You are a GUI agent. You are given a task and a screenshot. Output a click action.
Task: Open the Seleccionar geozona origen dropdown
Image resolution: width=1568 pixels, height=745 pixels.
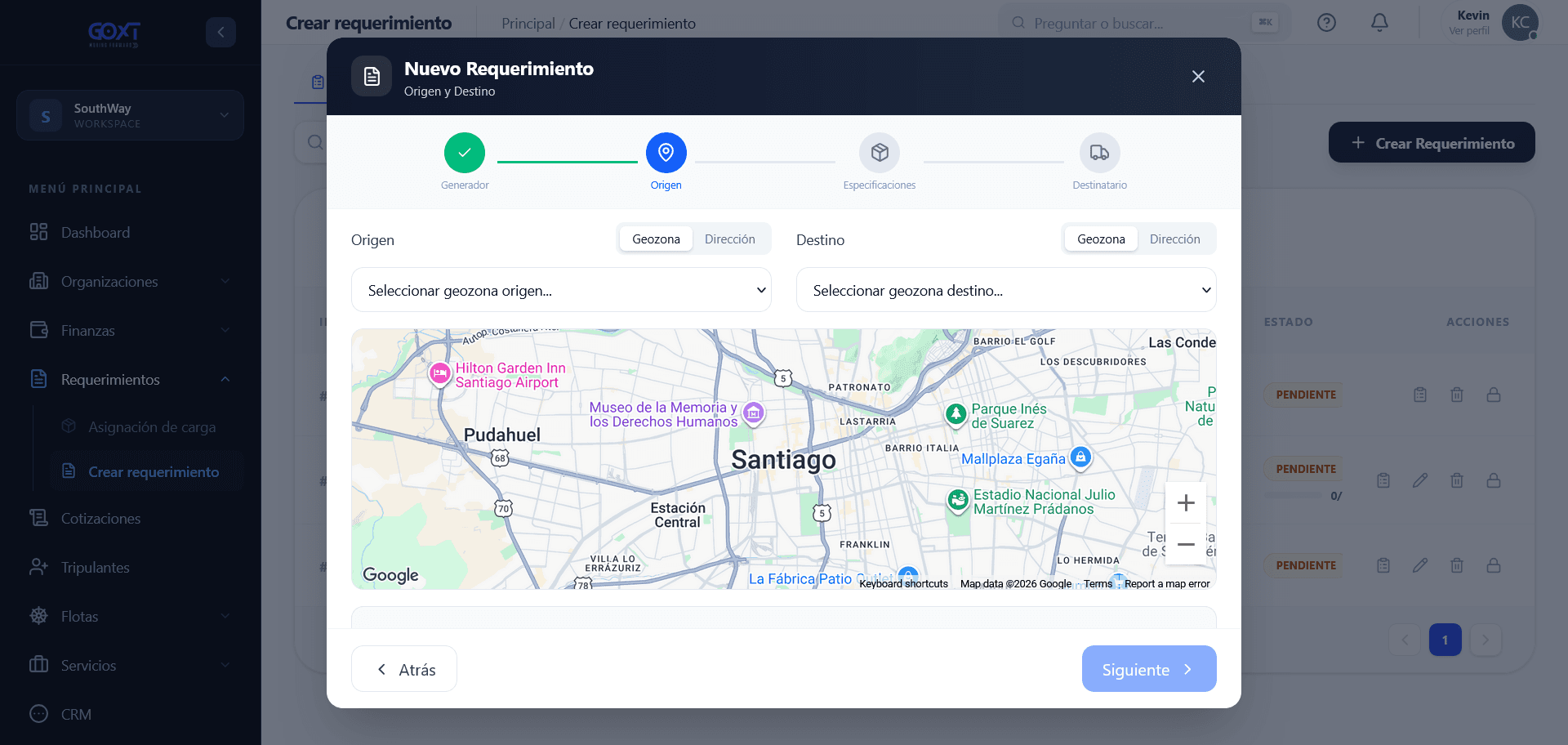[x=561, y=290]
